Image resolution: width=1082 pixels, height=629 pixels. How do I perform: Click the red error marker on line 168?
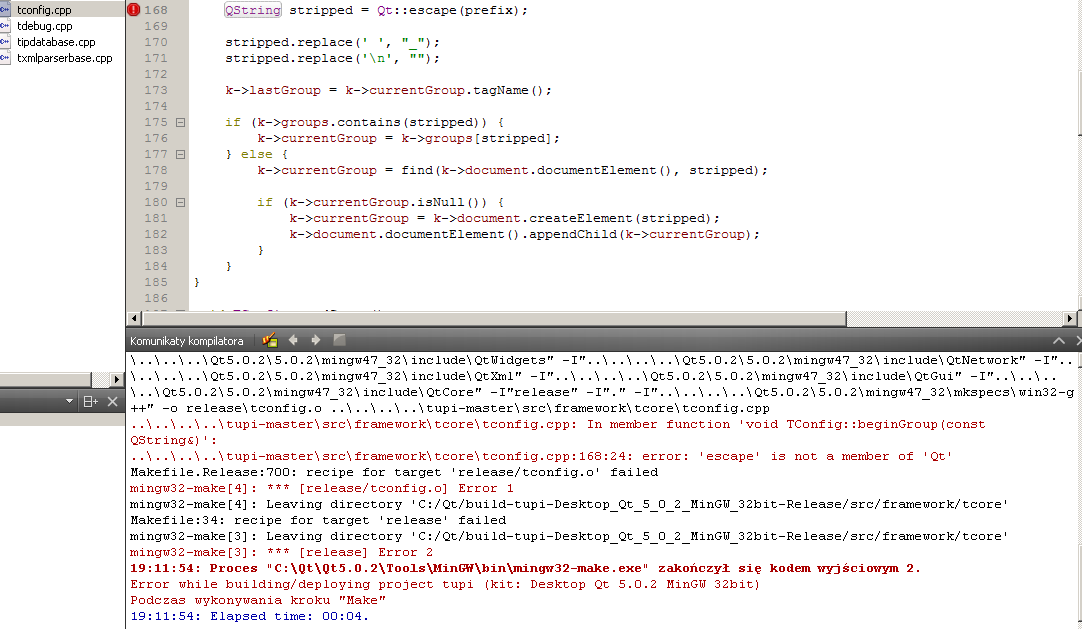[x=133, y=10]
